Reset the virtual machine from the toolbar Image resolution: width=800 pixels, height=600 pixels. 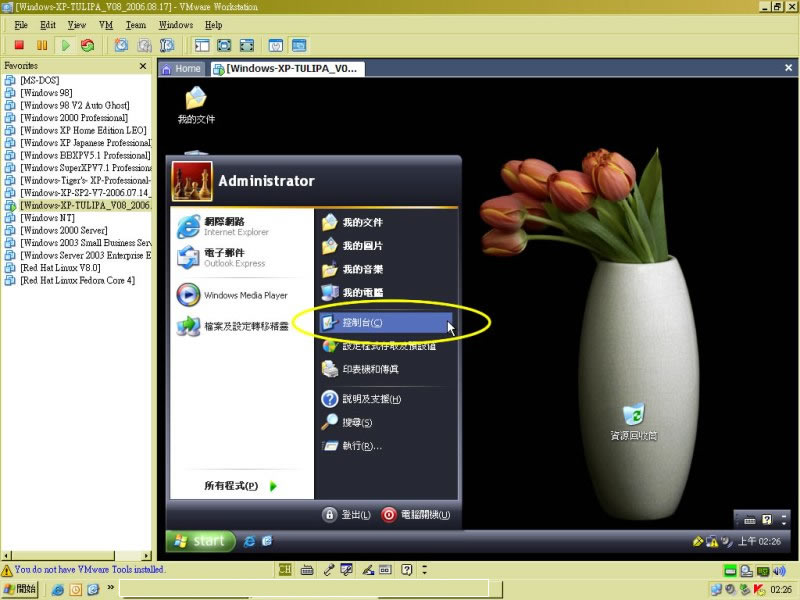click(x=88, y=45)
